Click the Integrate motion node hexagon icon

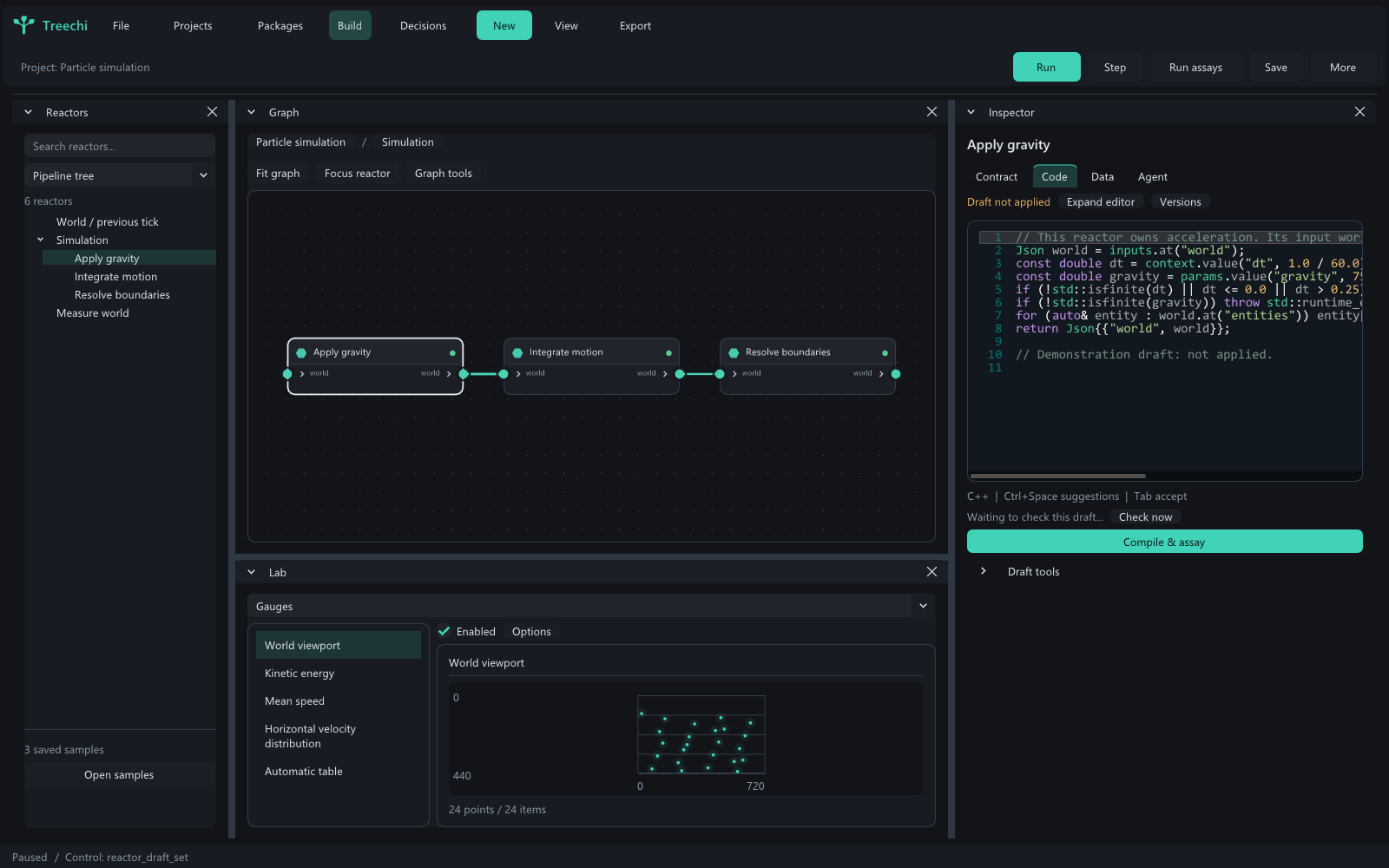click(x=517, y=352)
